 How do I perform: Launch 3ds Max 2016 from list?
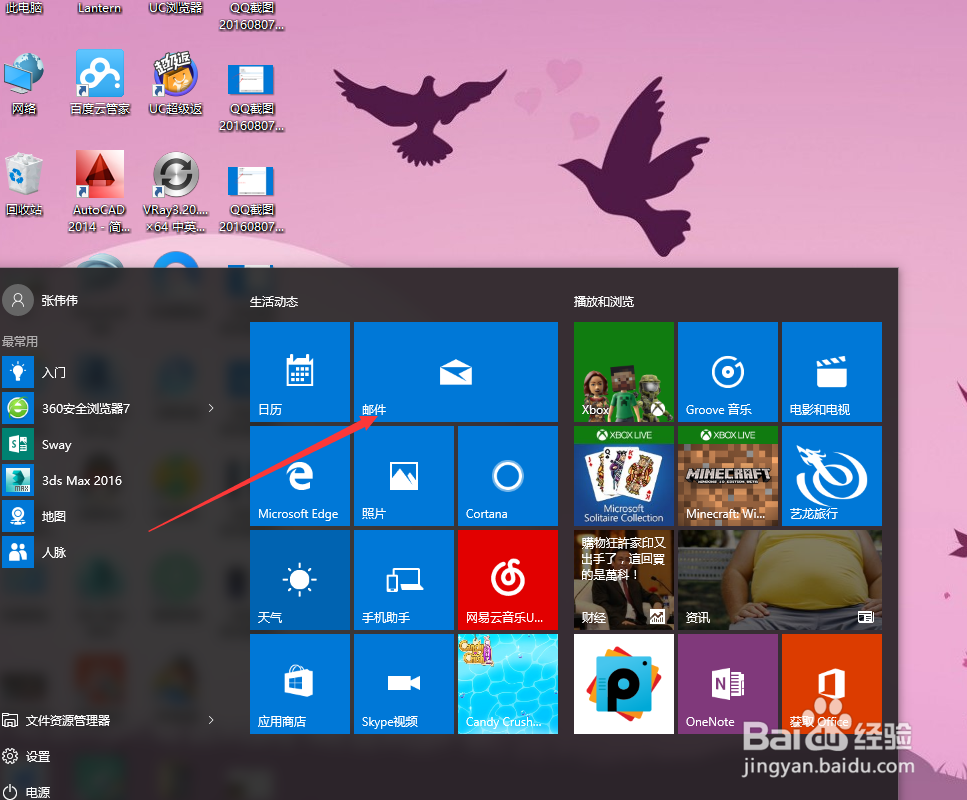coord(111,480)
